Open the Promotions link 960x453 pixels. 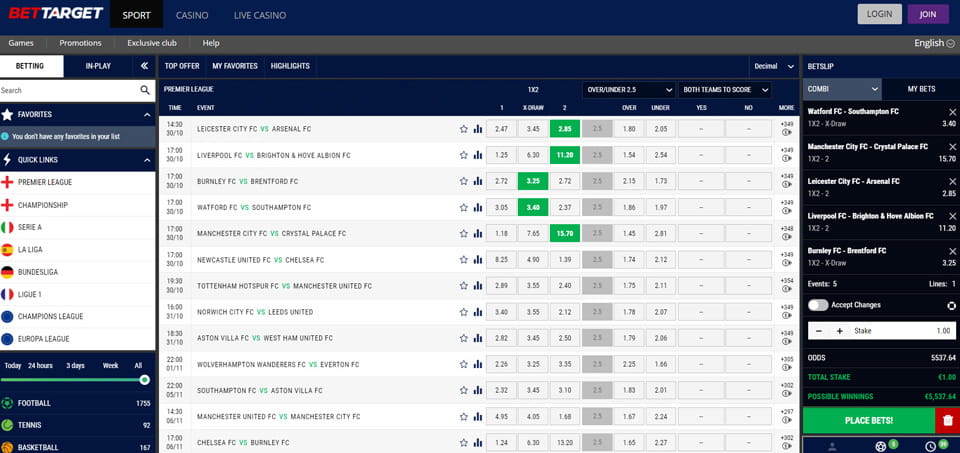point(80,43)
